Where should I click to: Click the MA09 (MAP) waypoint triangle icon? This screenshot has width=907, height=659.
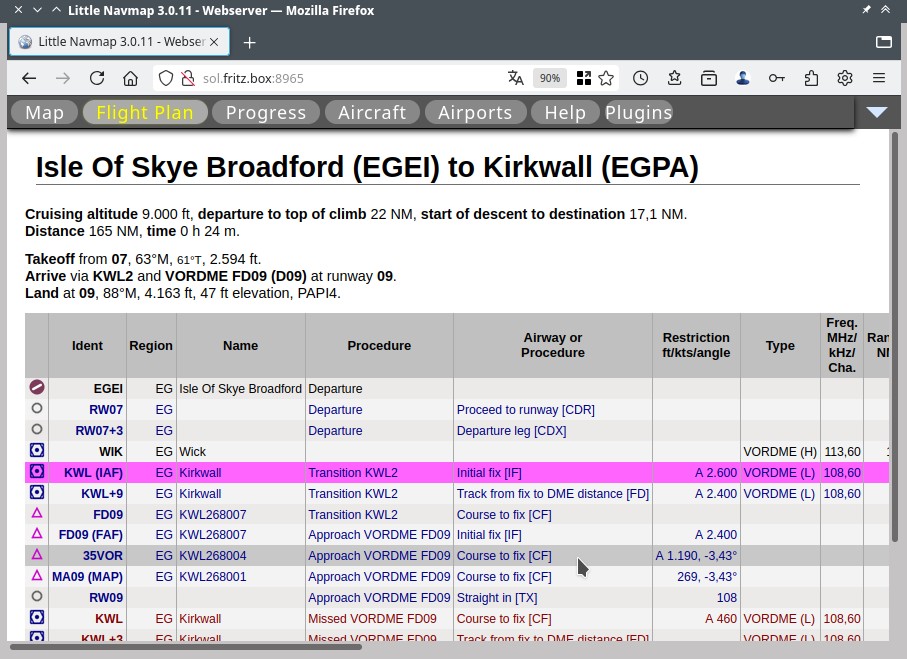pos(37,575)
